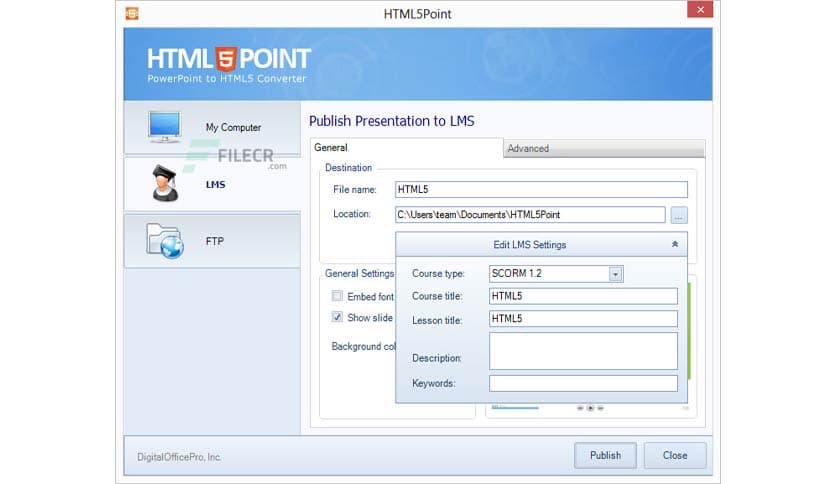Select the My Computer monitor icon
This screenshot has width=836, height=484.
pyautogui.click(x=165, y=127)
